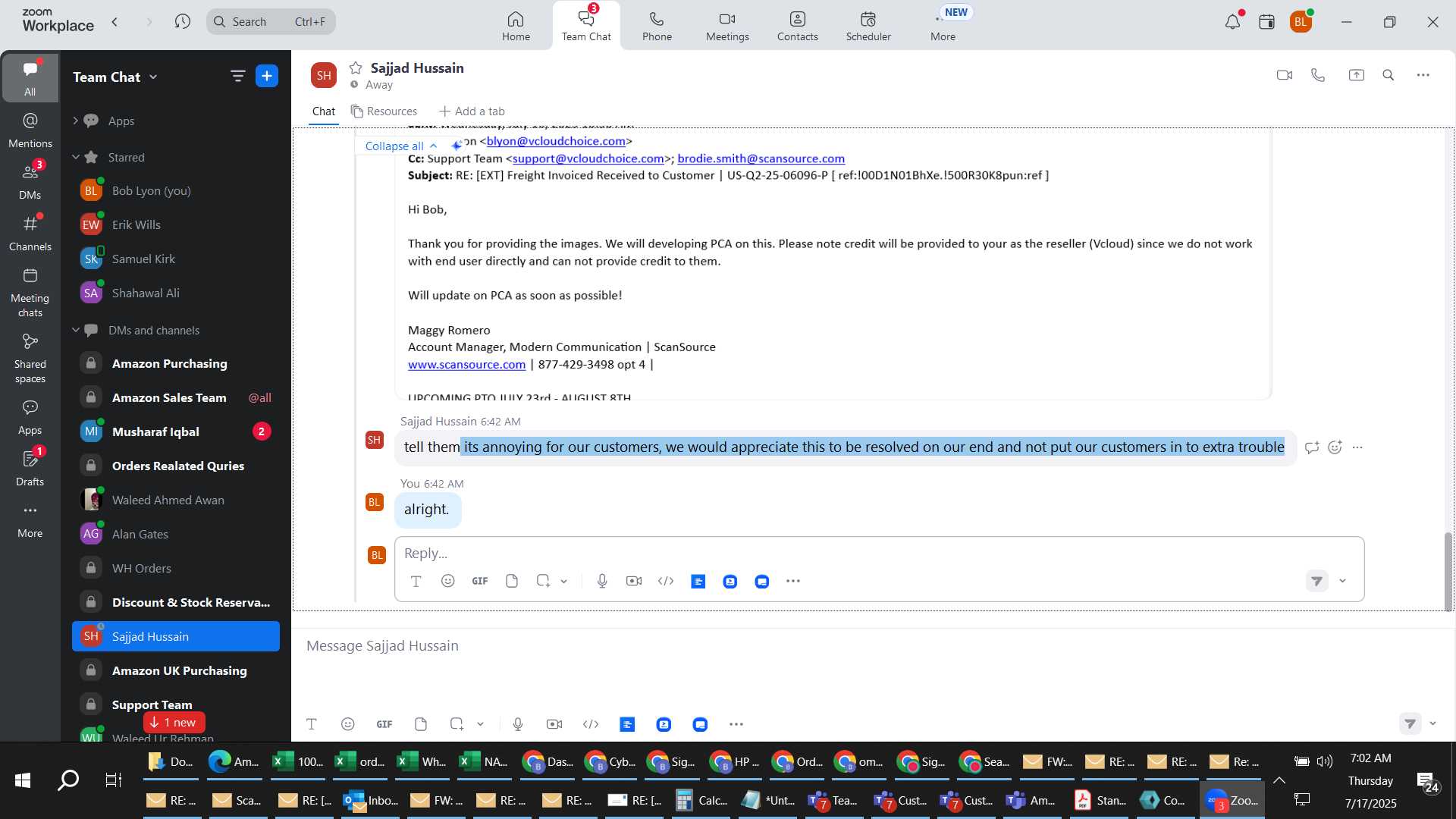This screenshot has width=1456, height=819.
Task: Start a video meeting with Sajjad Hussain
Action: 1284,75
